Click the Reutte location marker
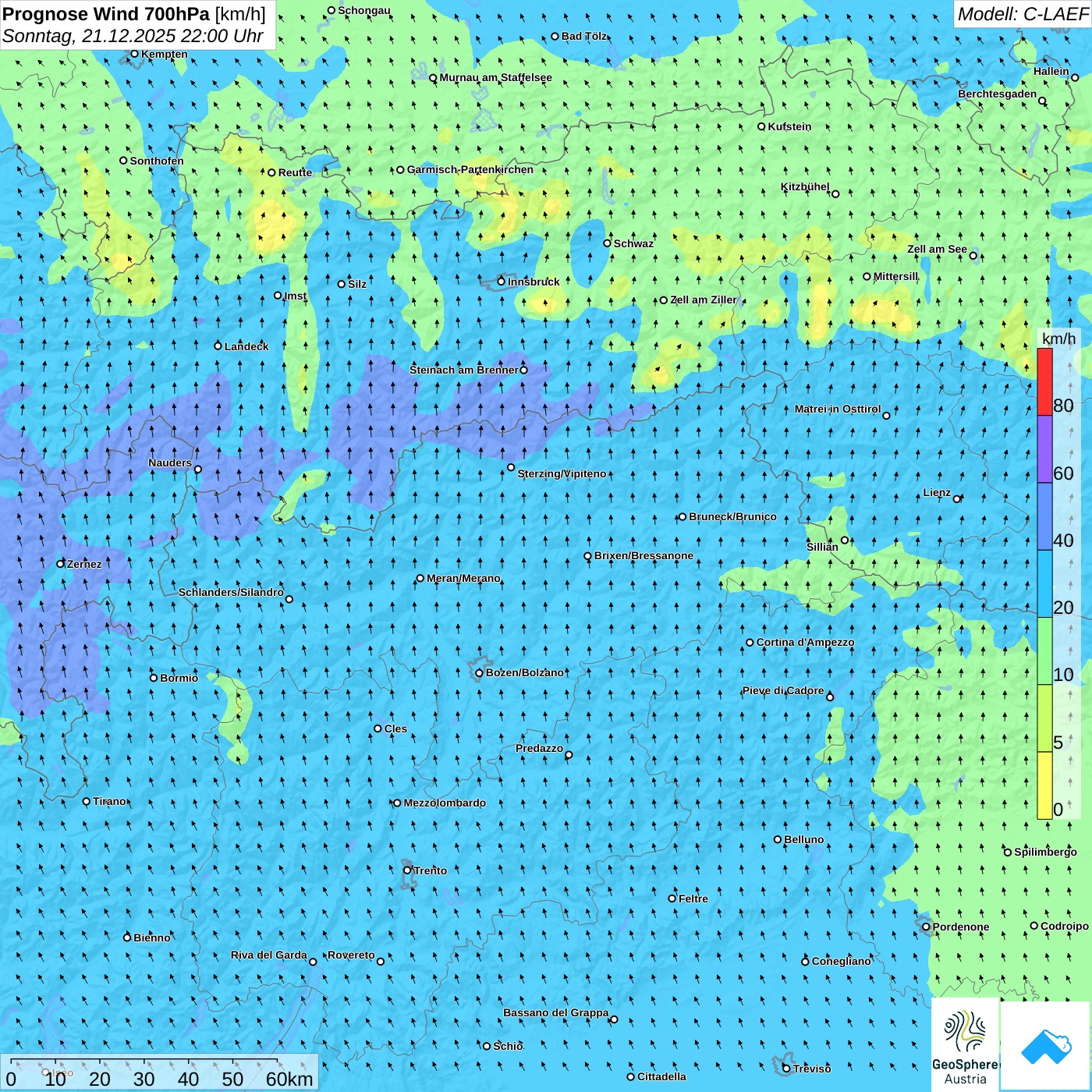This screenshot has height=1092, width=1092. [271, 172]
